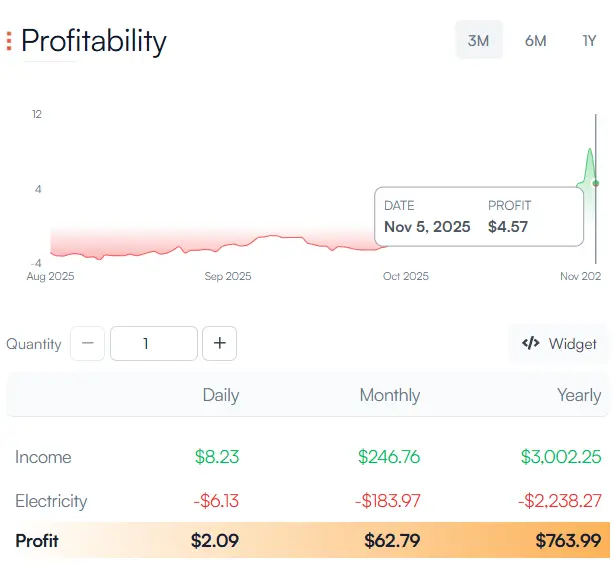Switch to the 1Y time range
This screenshot has width=614, height=574.
click(x=590, y=41)
